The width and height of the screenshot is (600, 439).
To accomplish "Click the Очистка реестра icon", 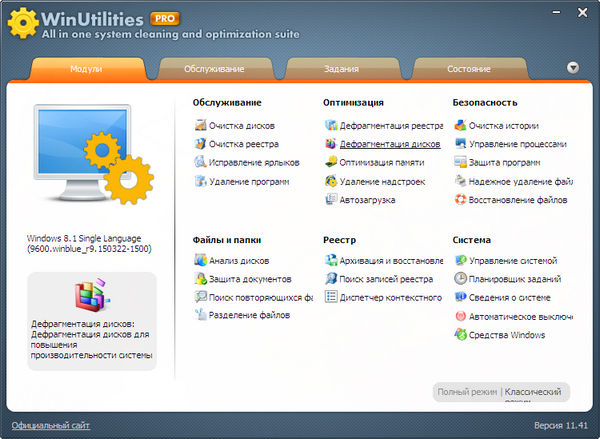I will [200, 144].
